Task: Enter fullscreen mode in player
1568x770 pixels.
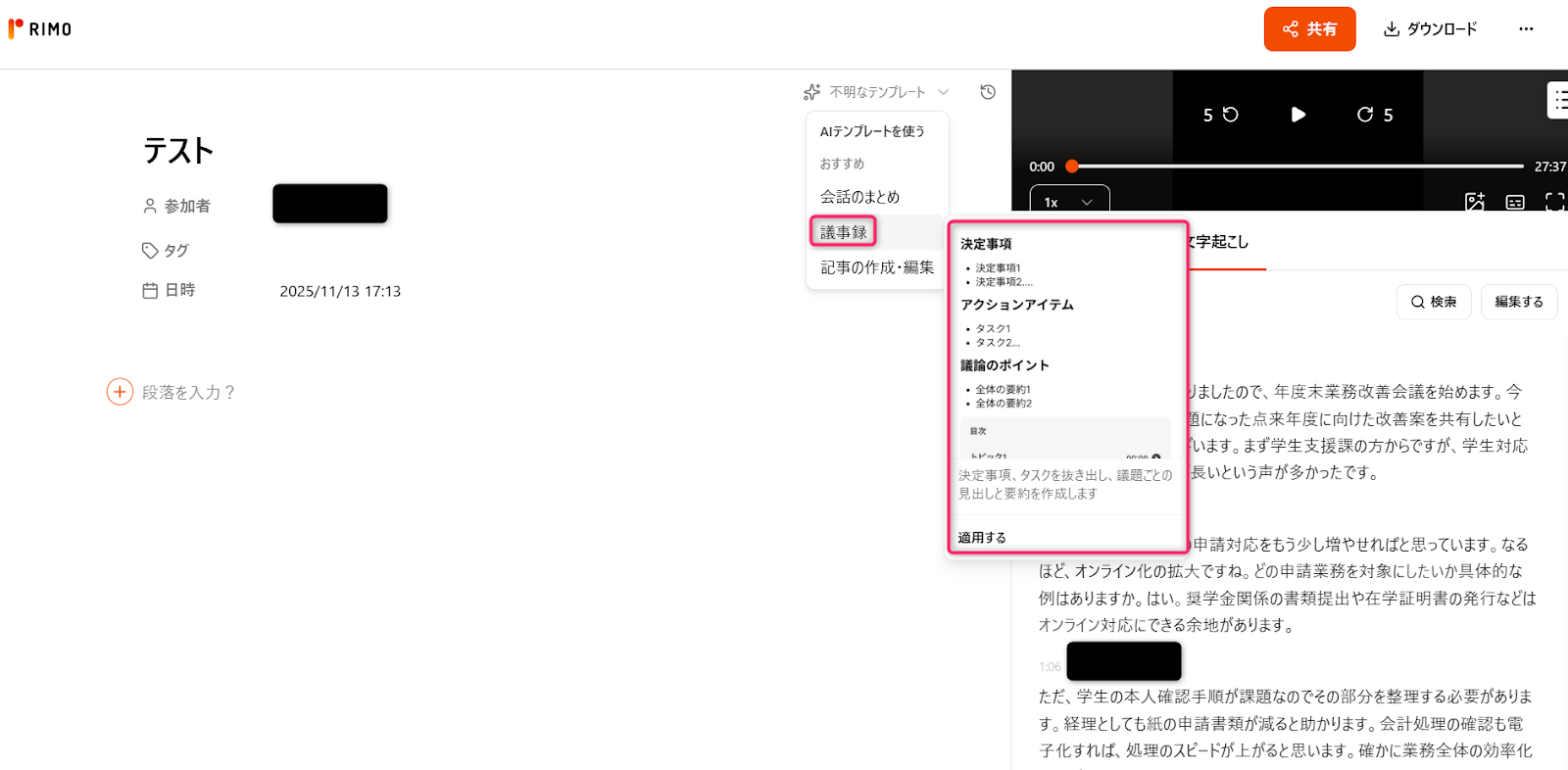Action: 1555,202
